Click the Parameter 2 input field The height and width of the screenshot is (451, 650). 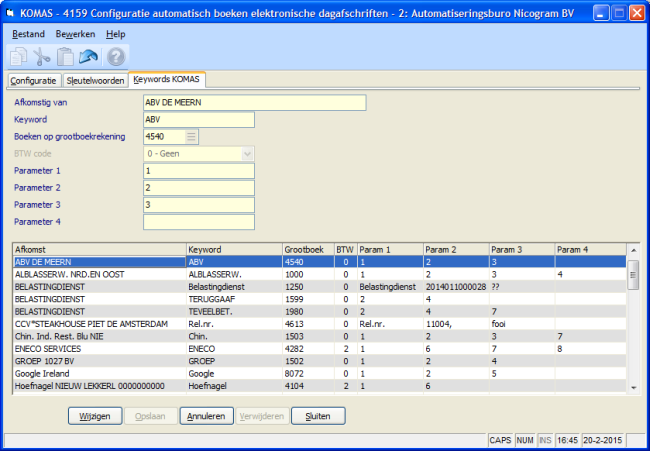click(x=199, y=188)
